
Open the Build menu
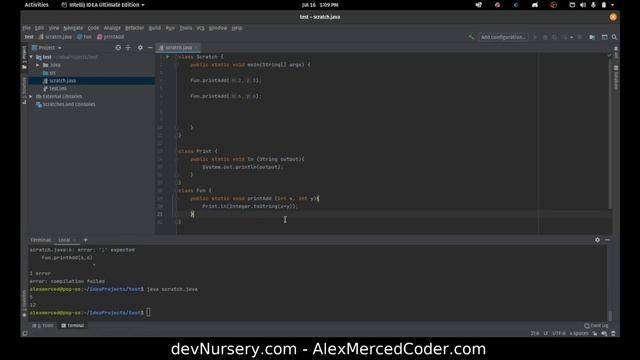[x=155, y=28]
